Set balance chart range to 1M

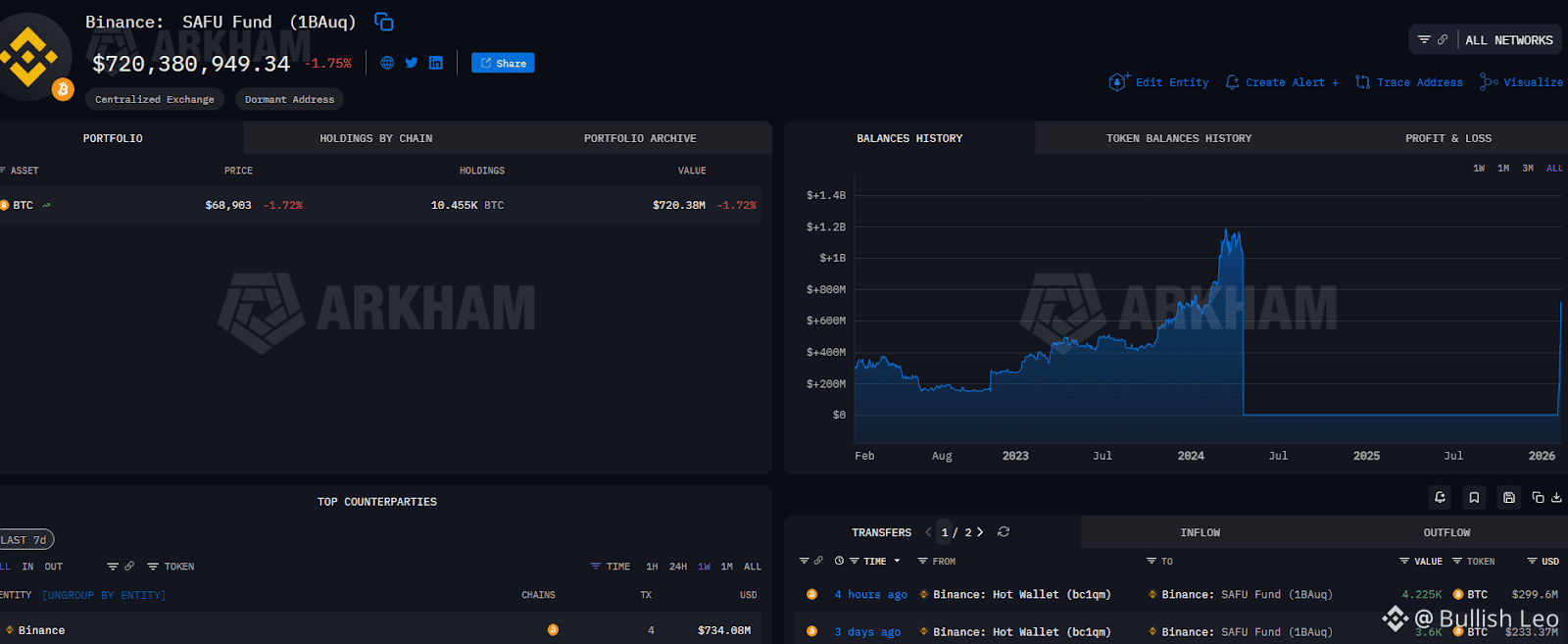tap(1503, 169)
